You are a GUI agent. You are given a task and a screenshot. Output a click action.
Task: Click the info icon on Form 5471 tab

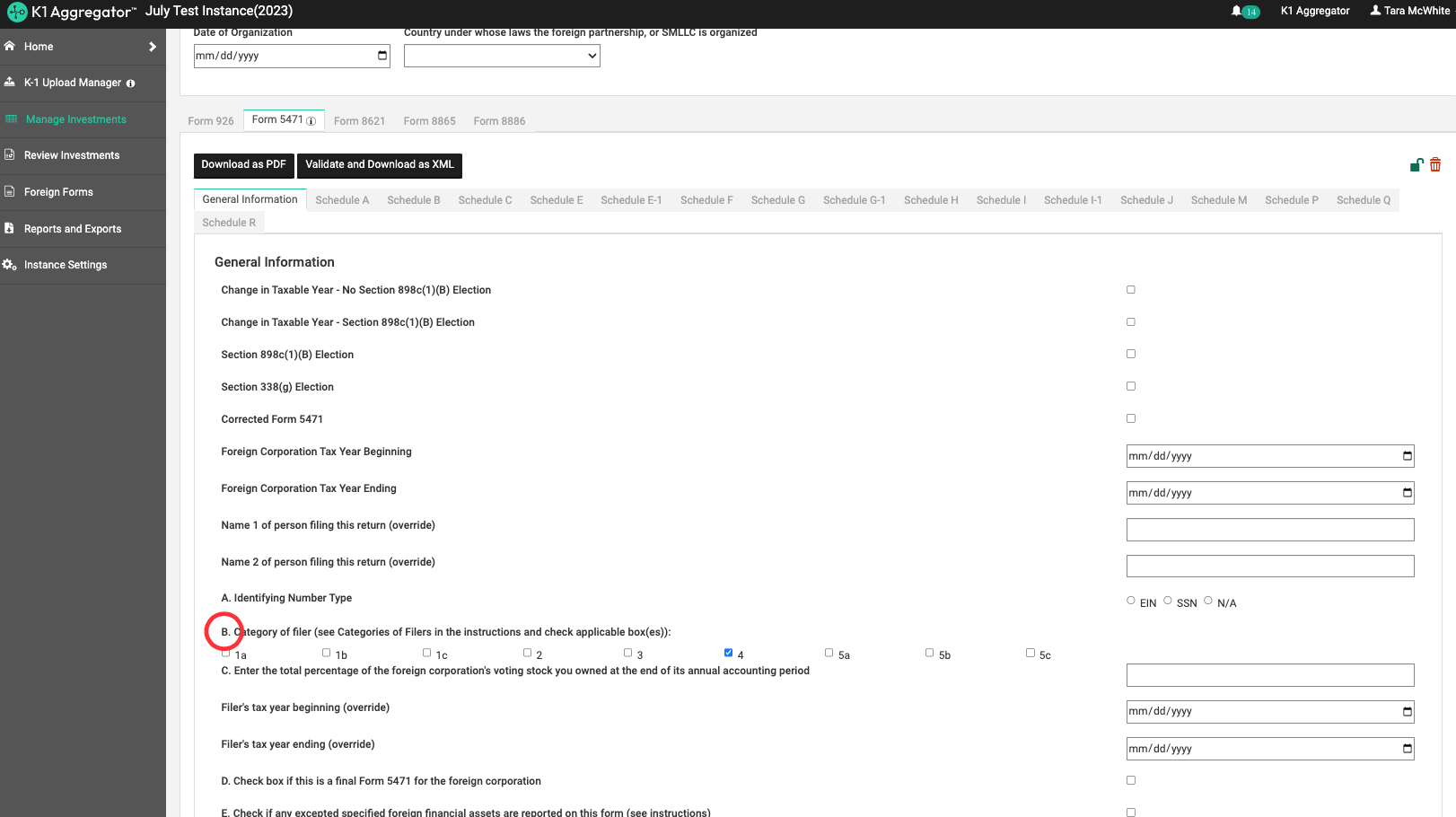(x=311, y=121)
